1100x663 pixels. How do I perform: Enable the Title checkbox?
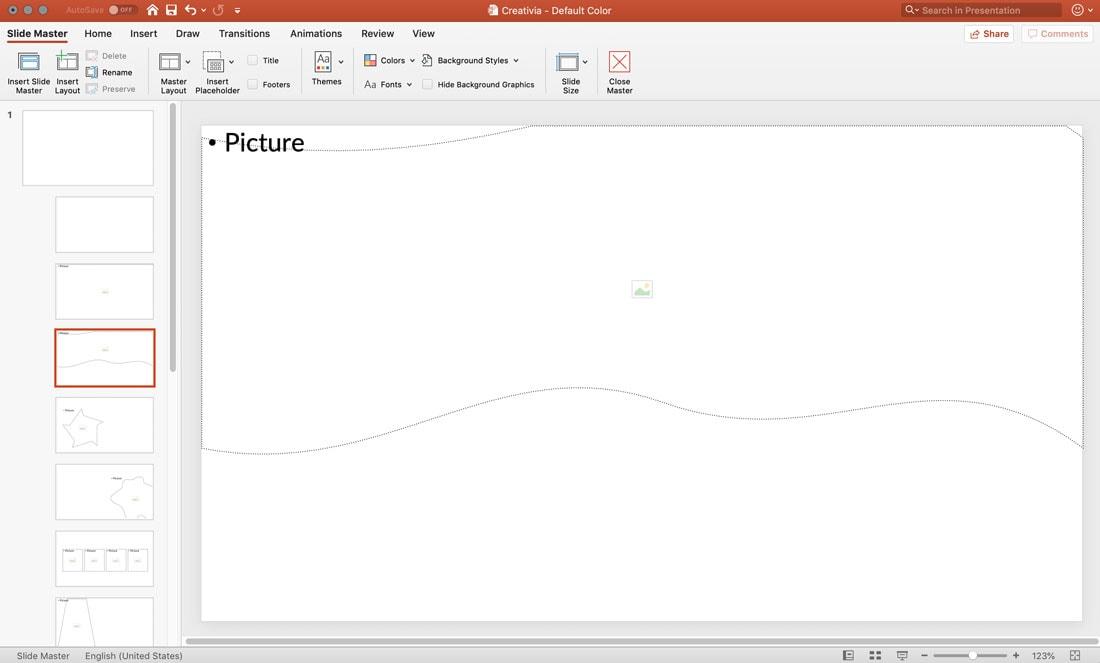(x=251, y=60)
